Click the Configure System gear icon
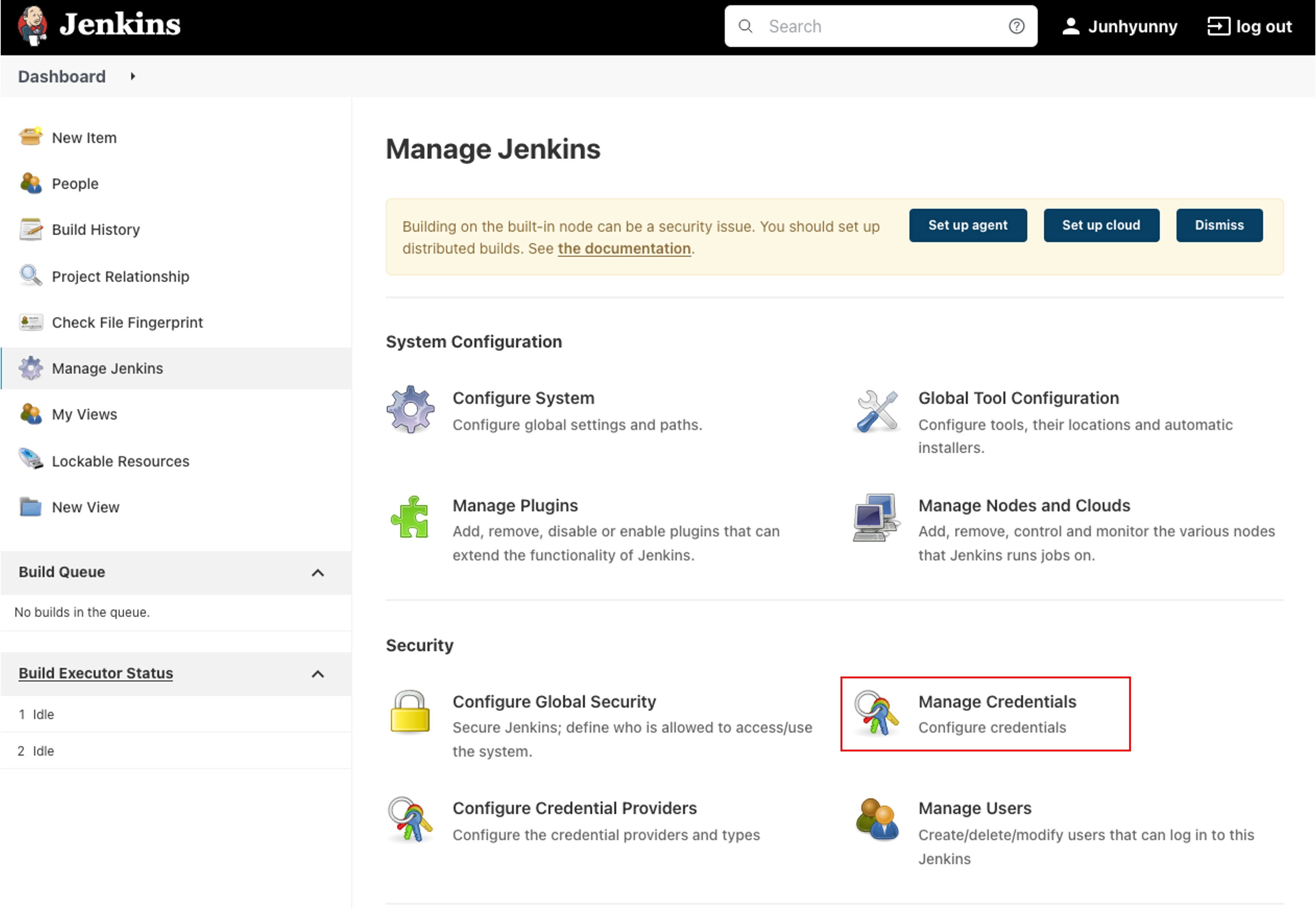The image size is (1316, 909). click(410, 410)
